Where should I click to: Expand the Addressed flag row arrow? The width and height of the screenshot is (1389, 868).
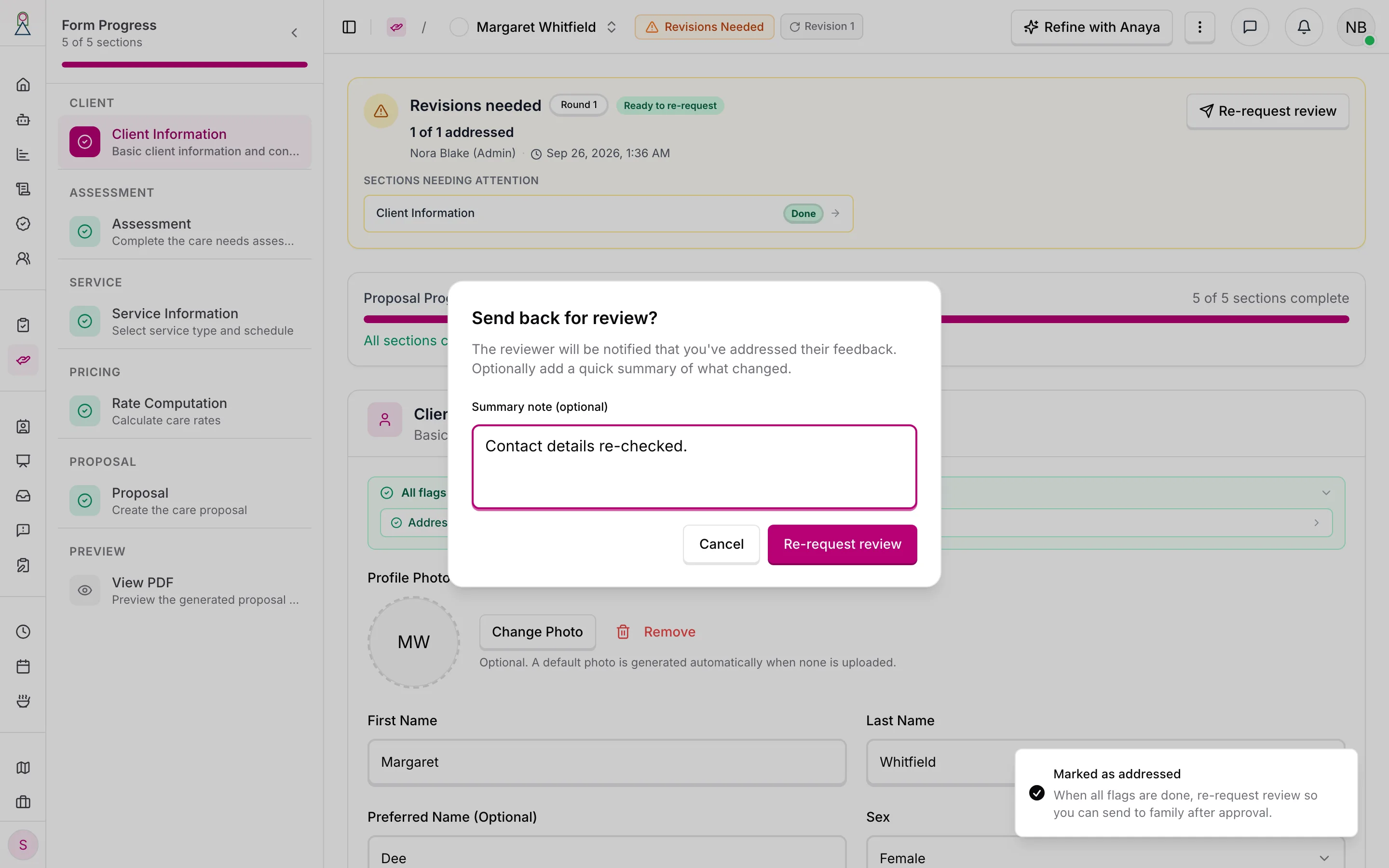(1316, 522)
